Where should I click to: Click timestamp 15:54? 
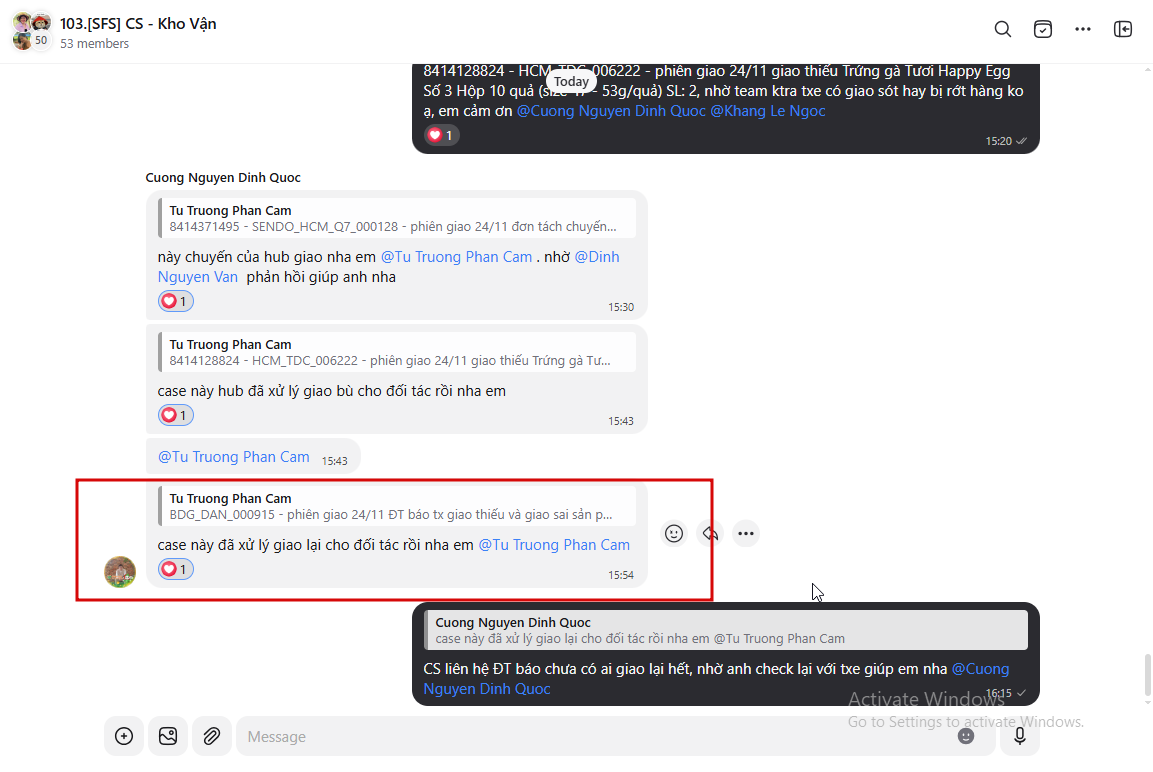pyautogui.click(x=621, y=575)
